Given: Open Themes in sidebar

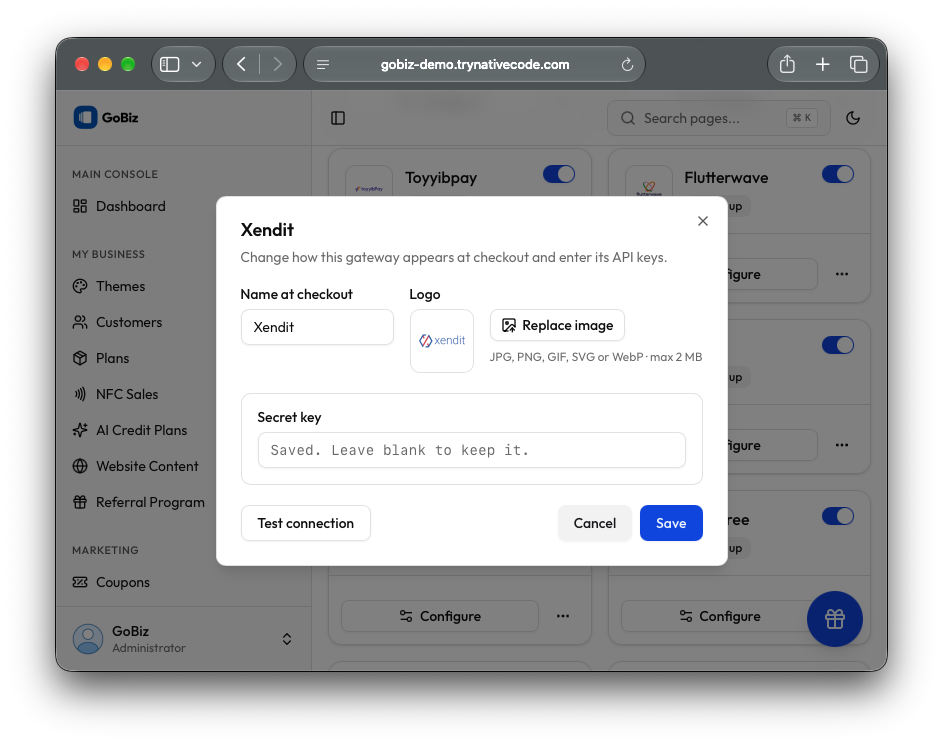Looking at the screenshot, I should pyautogui.click(x=120, y=286).
